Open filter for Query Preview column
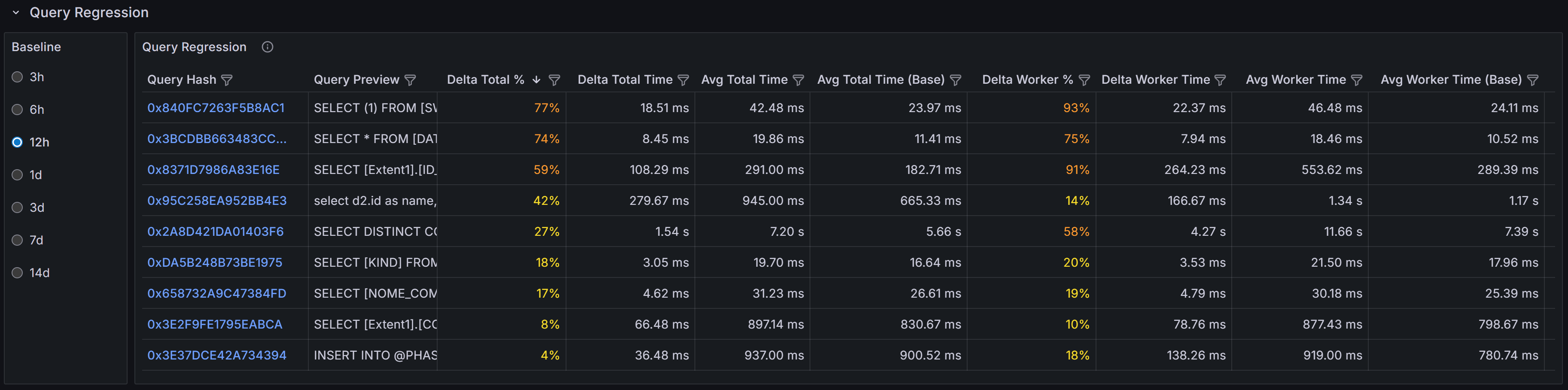This screenshot has height=390, width=1568. pyautogui.click(x=410, y=80)
